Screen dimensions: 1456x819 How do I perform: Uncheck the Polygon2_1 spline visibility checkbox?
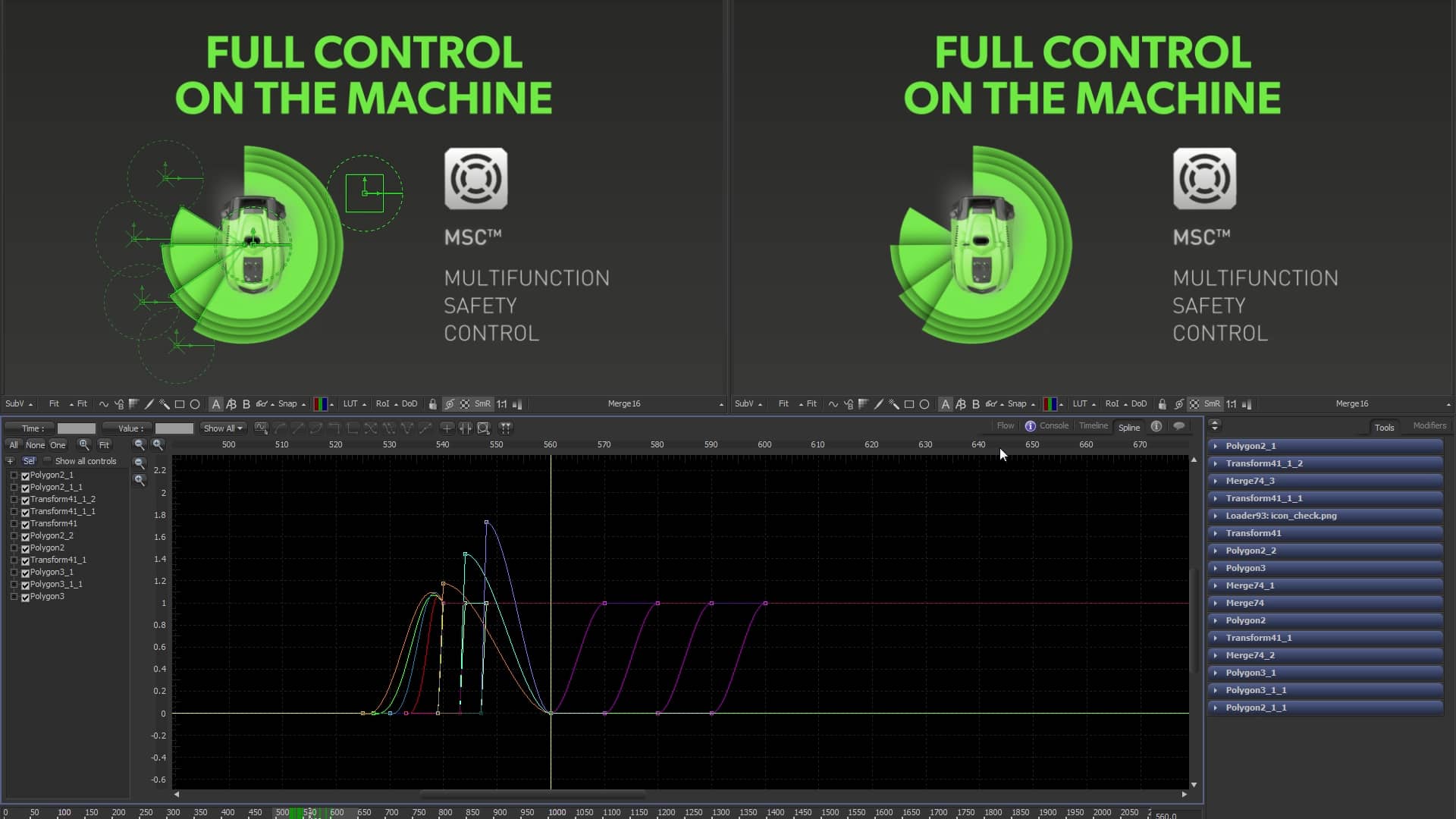[25, 475]
